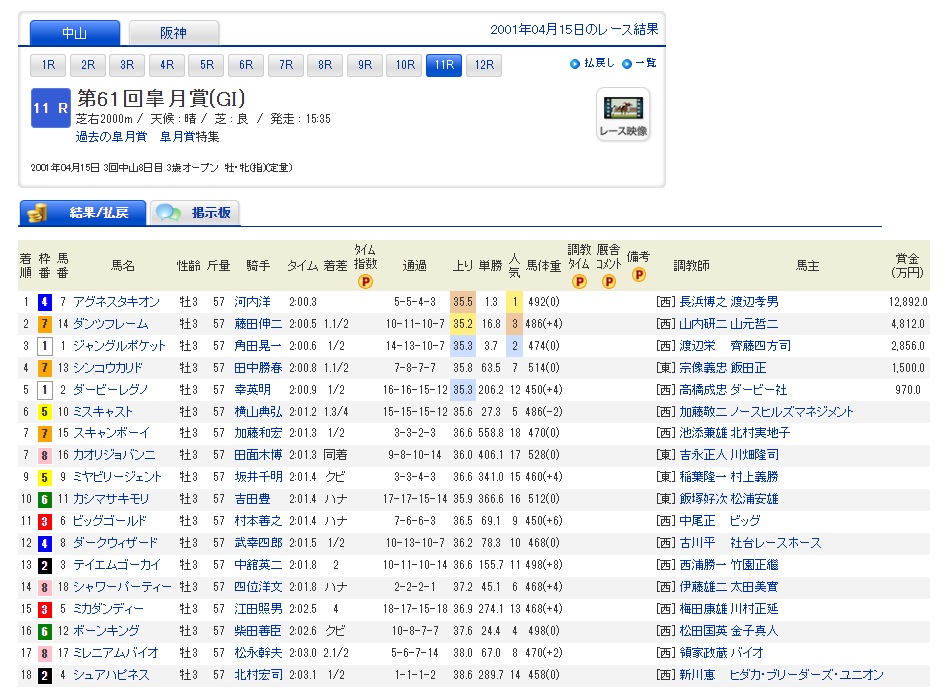Open the 皐月賞特集 feature link
Screen dimensions: 951x694
(x=190, y=136)
